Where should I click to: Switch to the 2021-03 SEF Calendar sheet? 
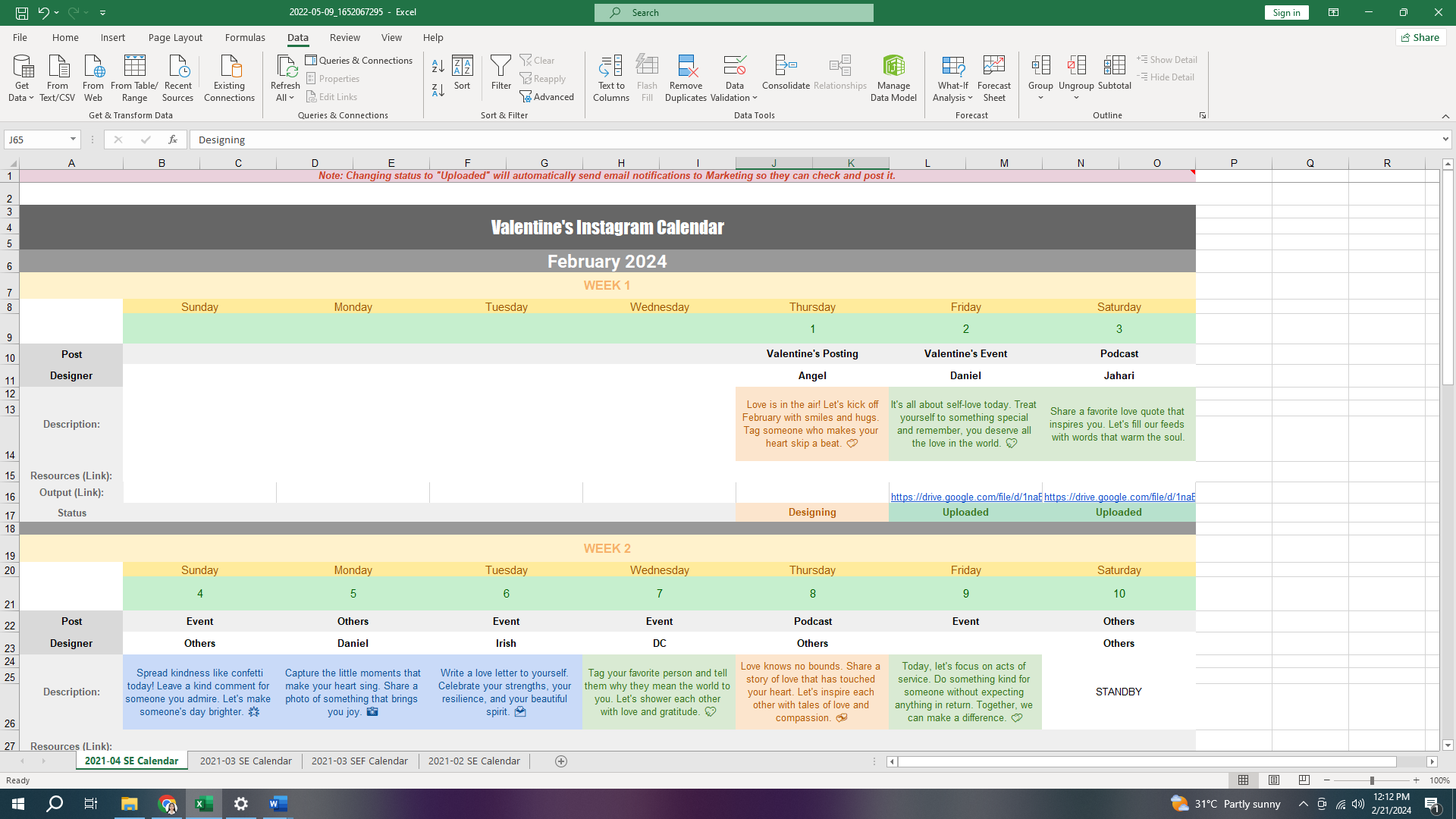click(359, 761)
